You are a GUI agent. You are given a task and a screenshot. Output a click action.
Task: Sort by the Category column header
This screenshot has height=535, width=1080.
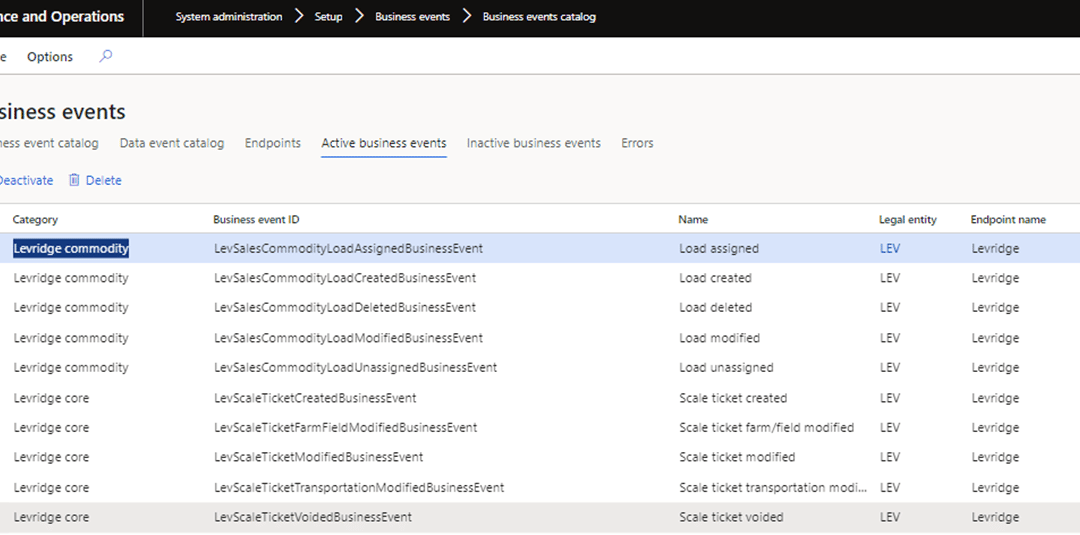pyautogui.click(x=35, y=220)
